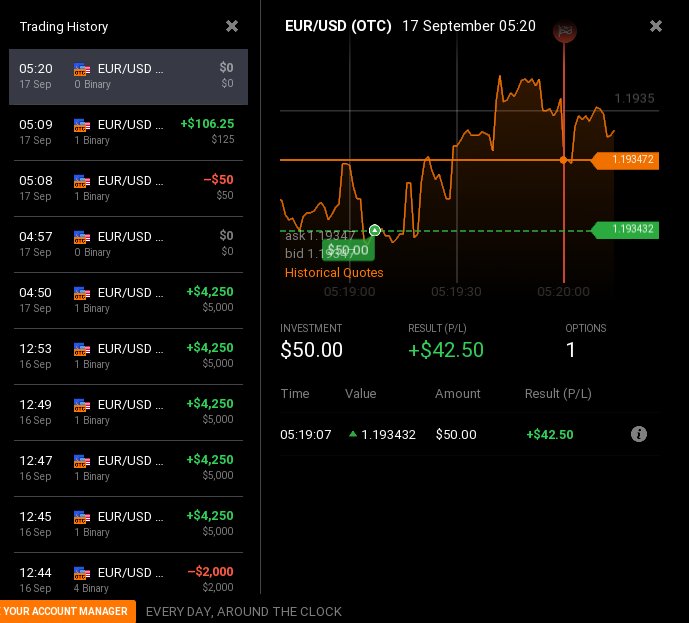Click the +$42.50 result in the table row
Viewport: 689px width, 623px height.
point(550,435)
